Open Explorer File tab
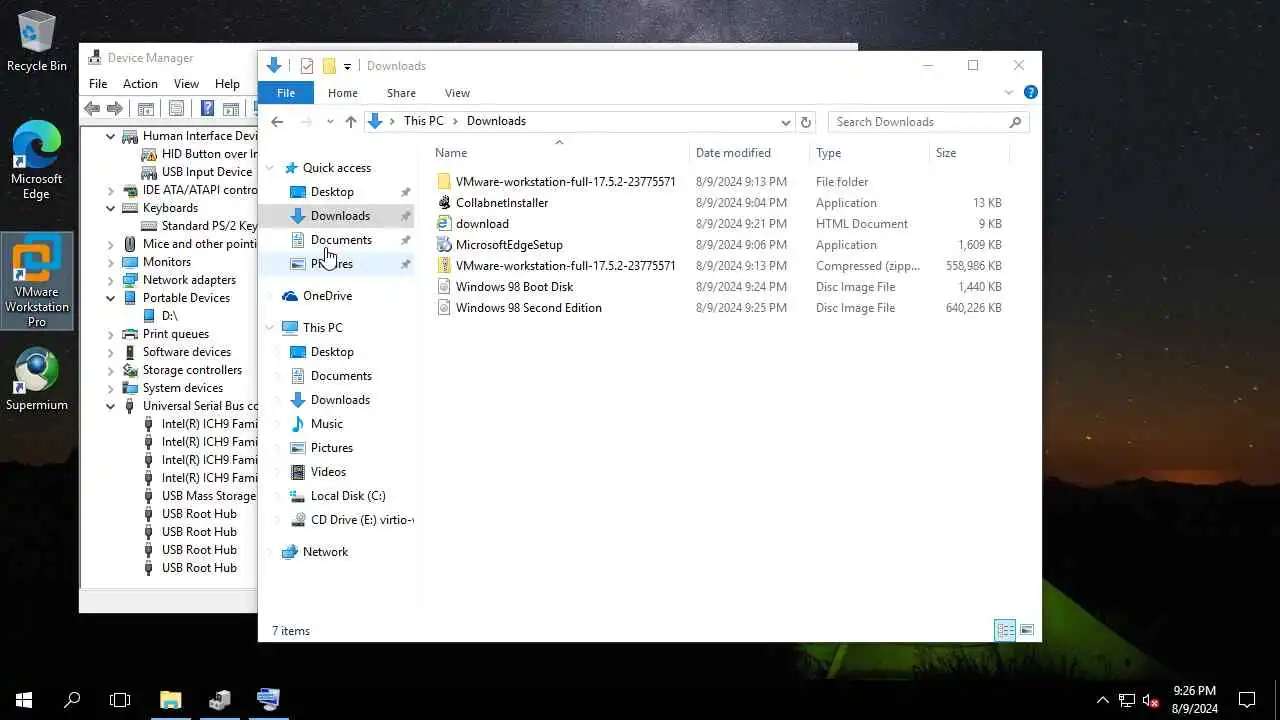 [286, 93]
